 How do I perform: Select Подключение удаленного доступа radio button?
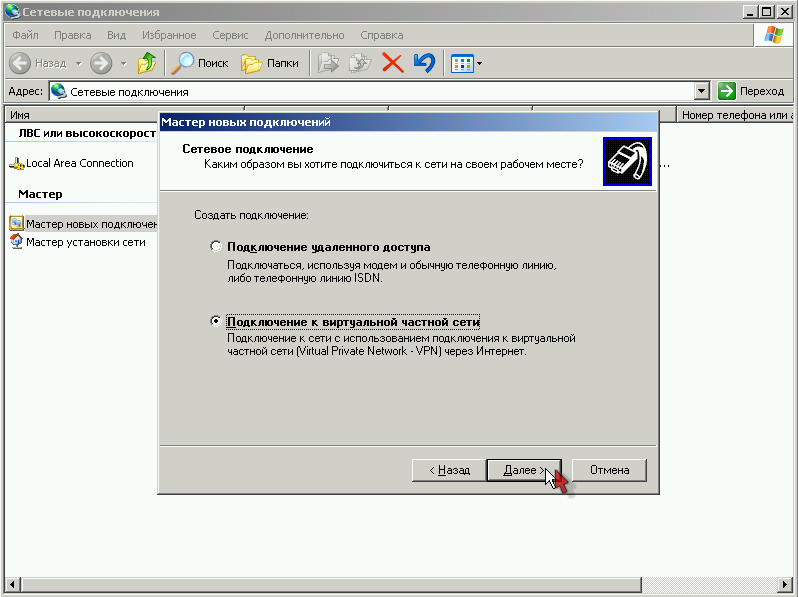[x=215, y=246]
